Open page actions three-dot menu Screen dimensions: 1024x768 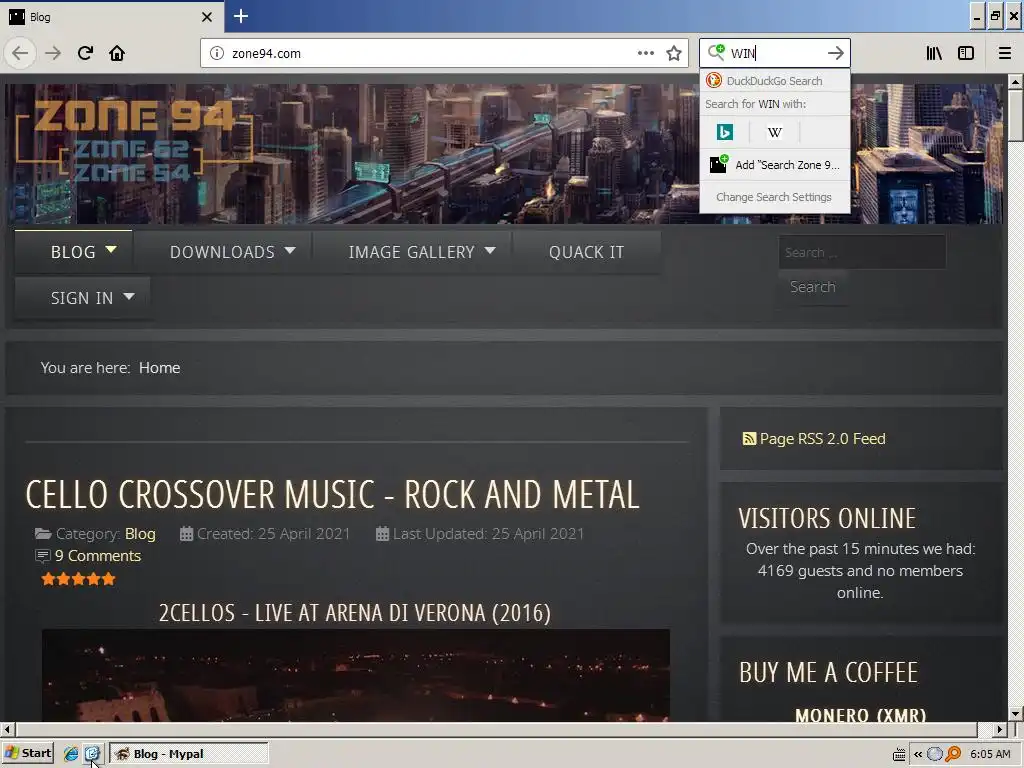pos(645,53)
